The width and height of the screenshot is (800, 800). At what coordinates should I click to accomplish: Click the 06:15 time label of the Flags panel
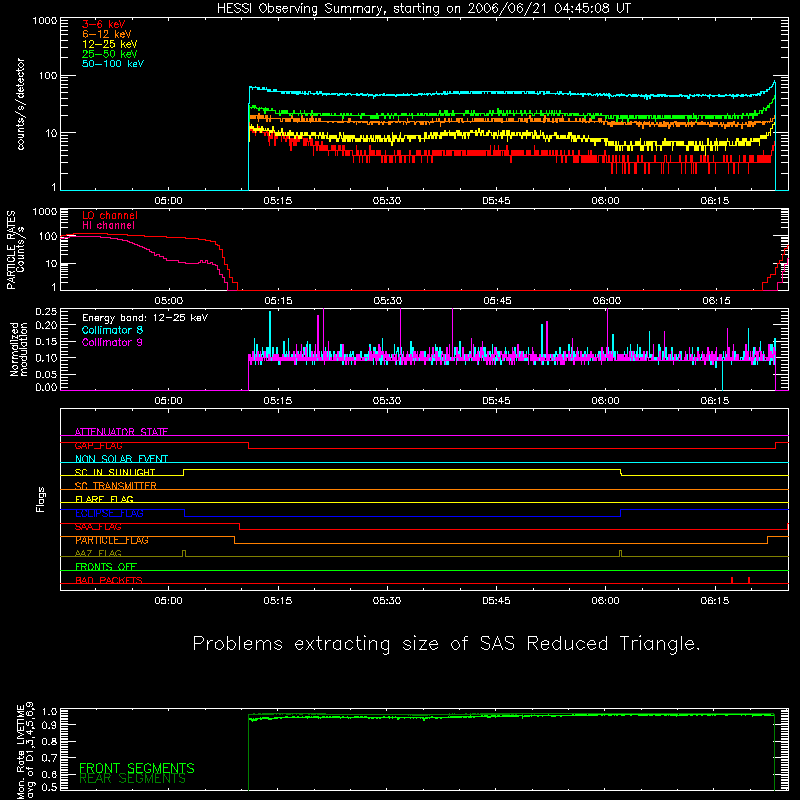coord(715,601)
